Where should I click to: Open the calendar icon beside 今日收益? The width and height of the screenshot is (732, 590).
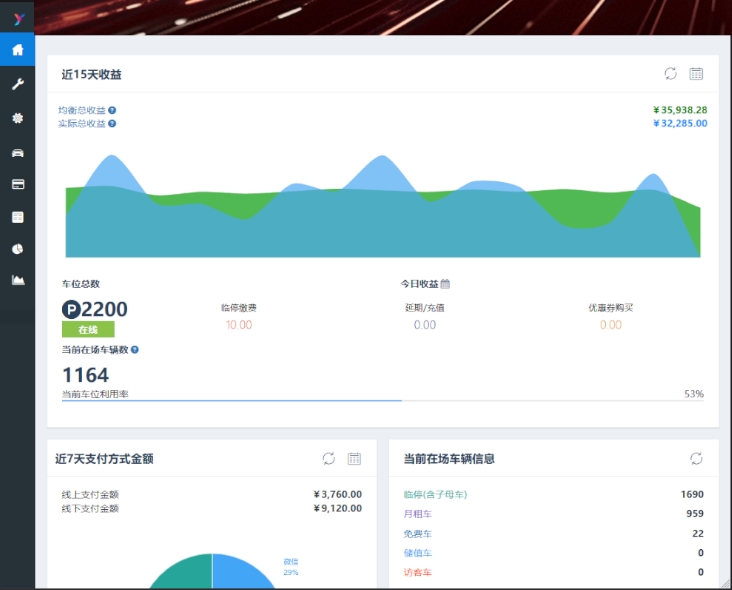(x=446, y=284)
